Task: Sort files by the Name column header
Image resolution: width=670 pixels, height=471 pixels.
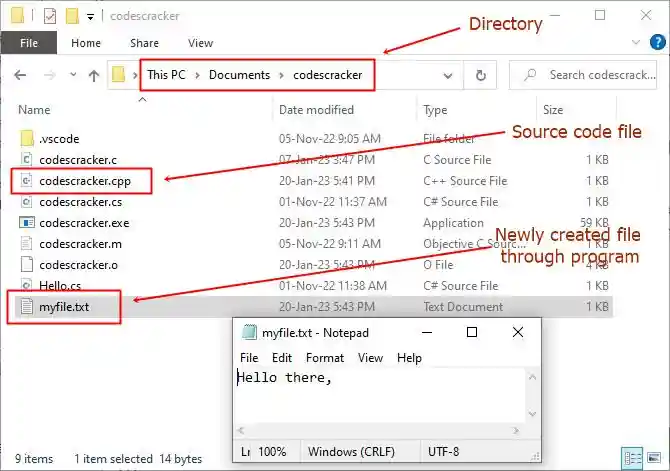Action: (34, 110)
